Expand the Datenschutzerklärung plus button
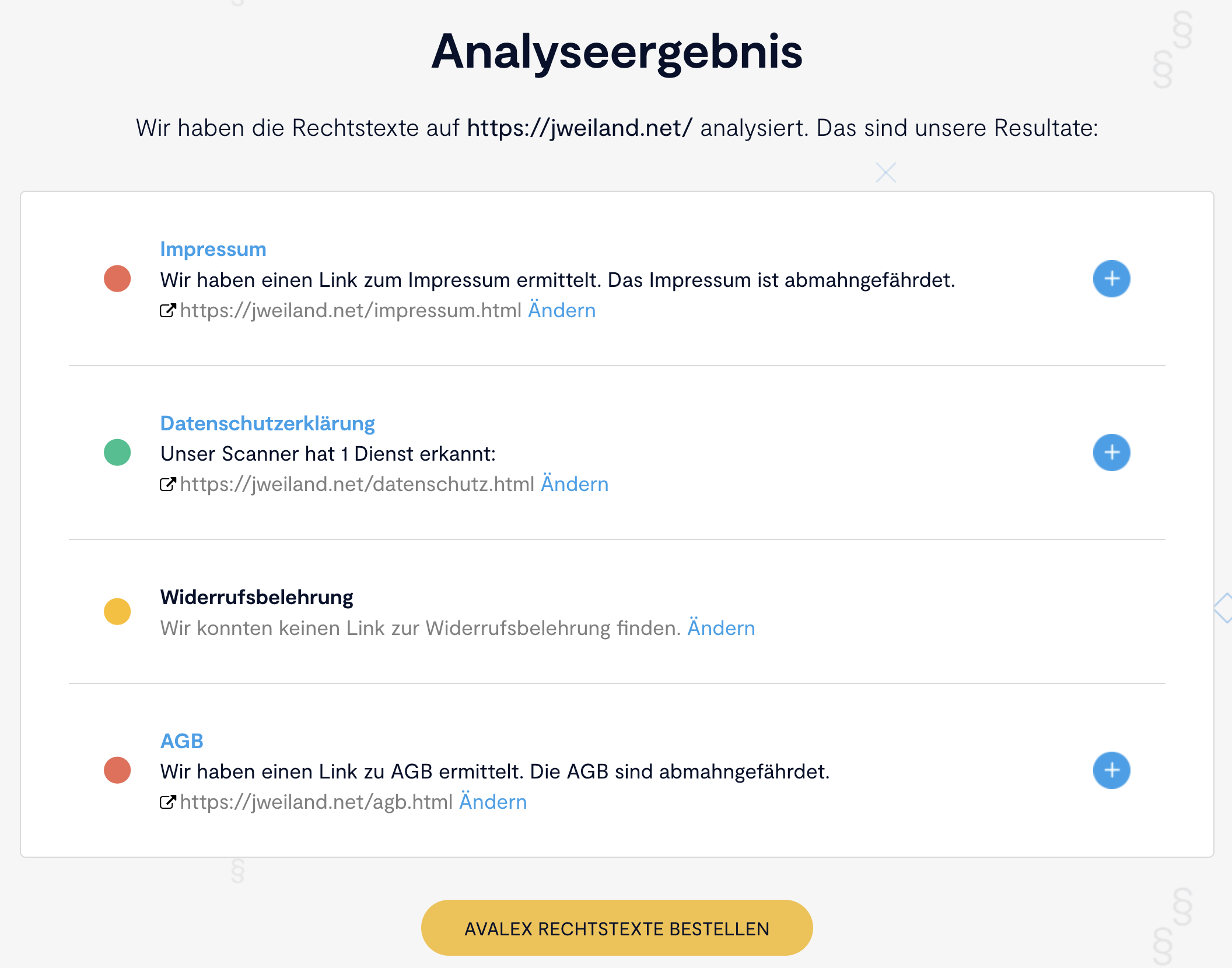Viewport: 1232px width, 968px height. 1111,453
